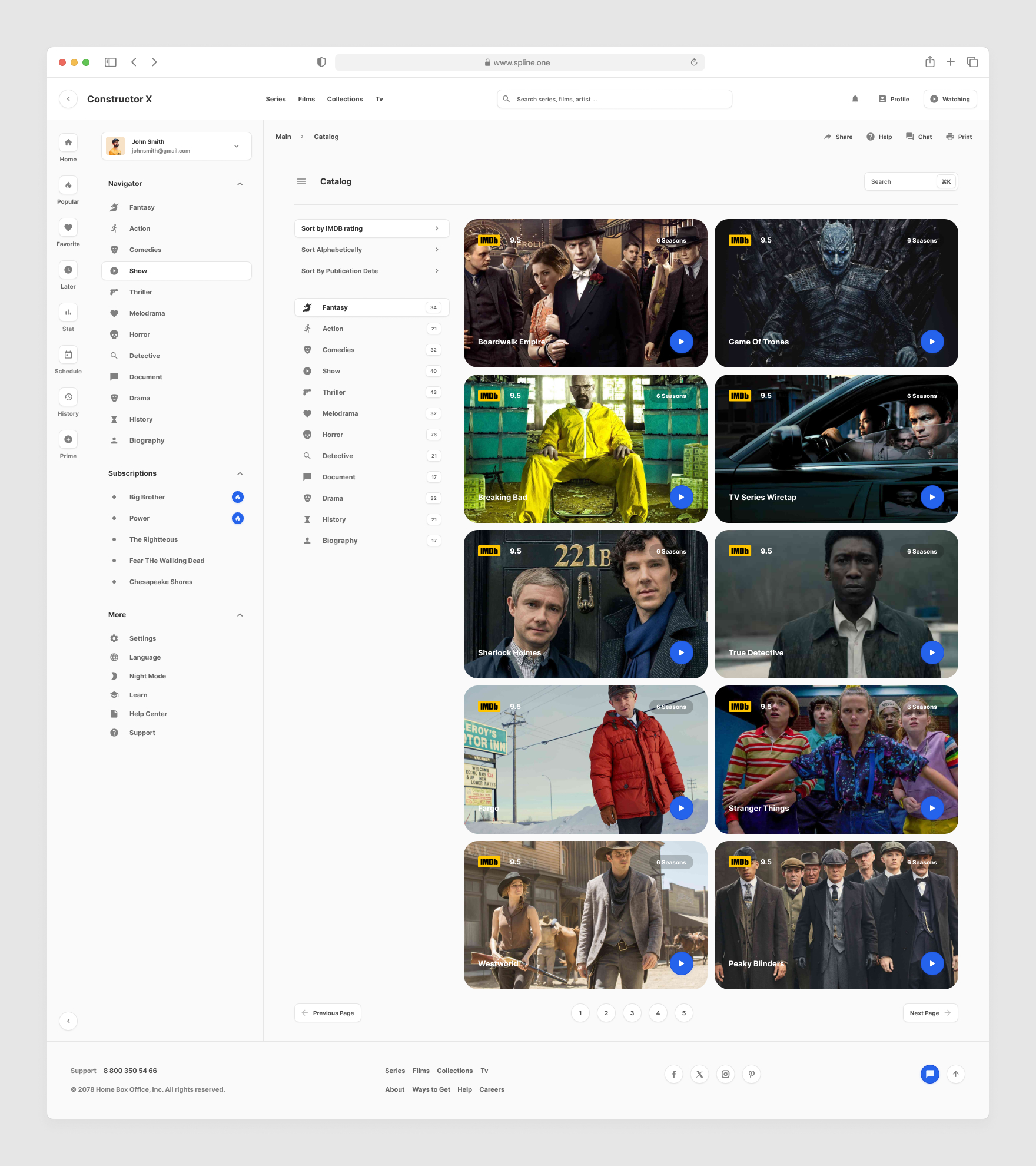Open the blue chat bubble in footer
The width and height of the screenshot is (1036, 1166).
point(930,1074)
